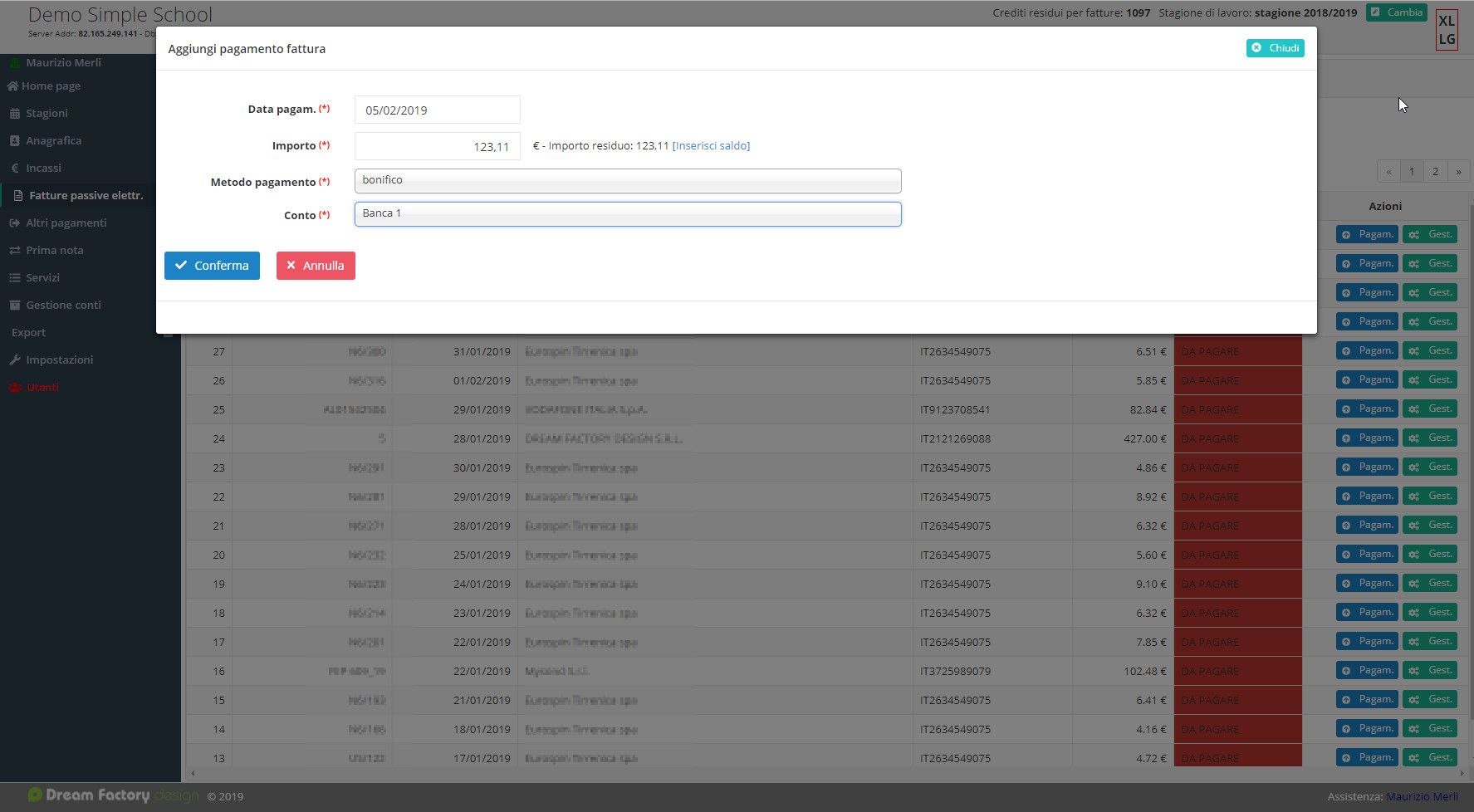Click Pagam. for invoice row 25
The height and width of the screenshot is (812, 1474).
pyautogui.click(x=1367, y=408)
